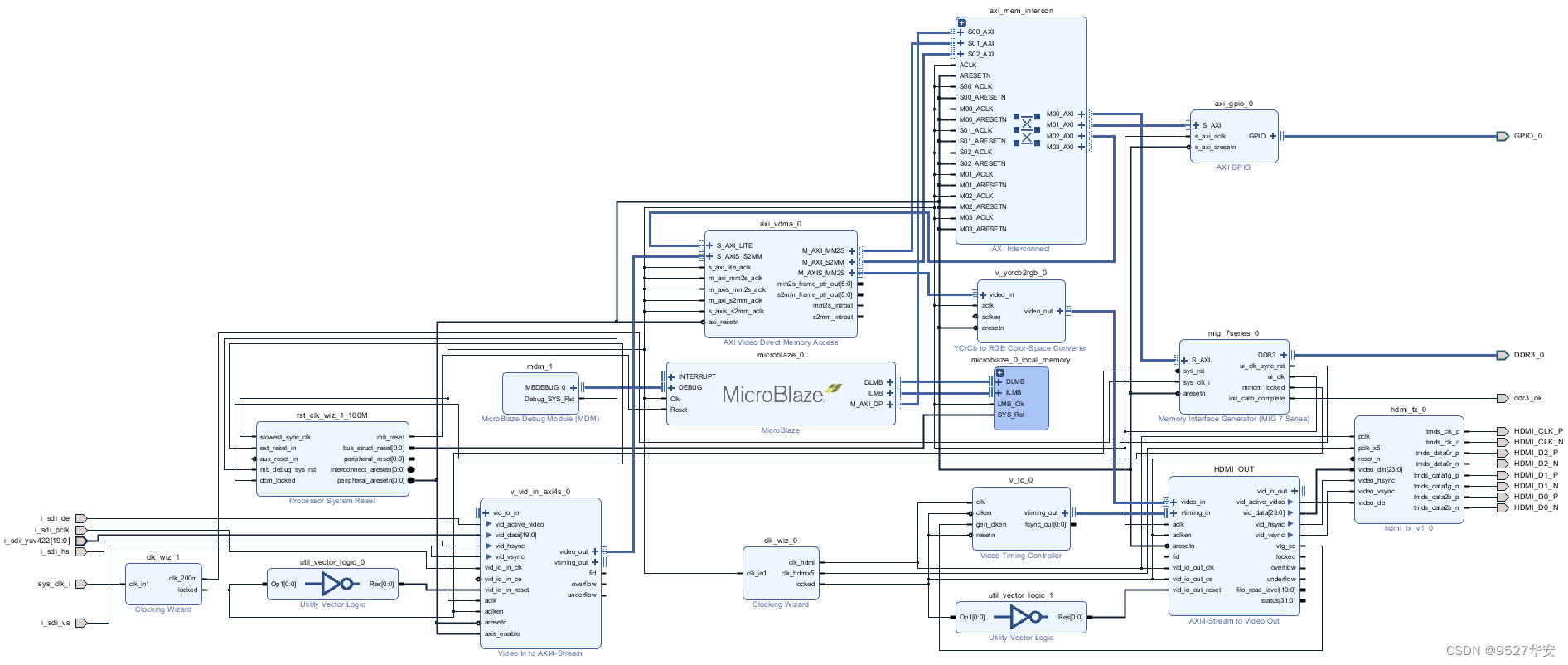
Task: Expand S_AXI_LITE pin on axi_vdma_0
Action: pos(709,245)
